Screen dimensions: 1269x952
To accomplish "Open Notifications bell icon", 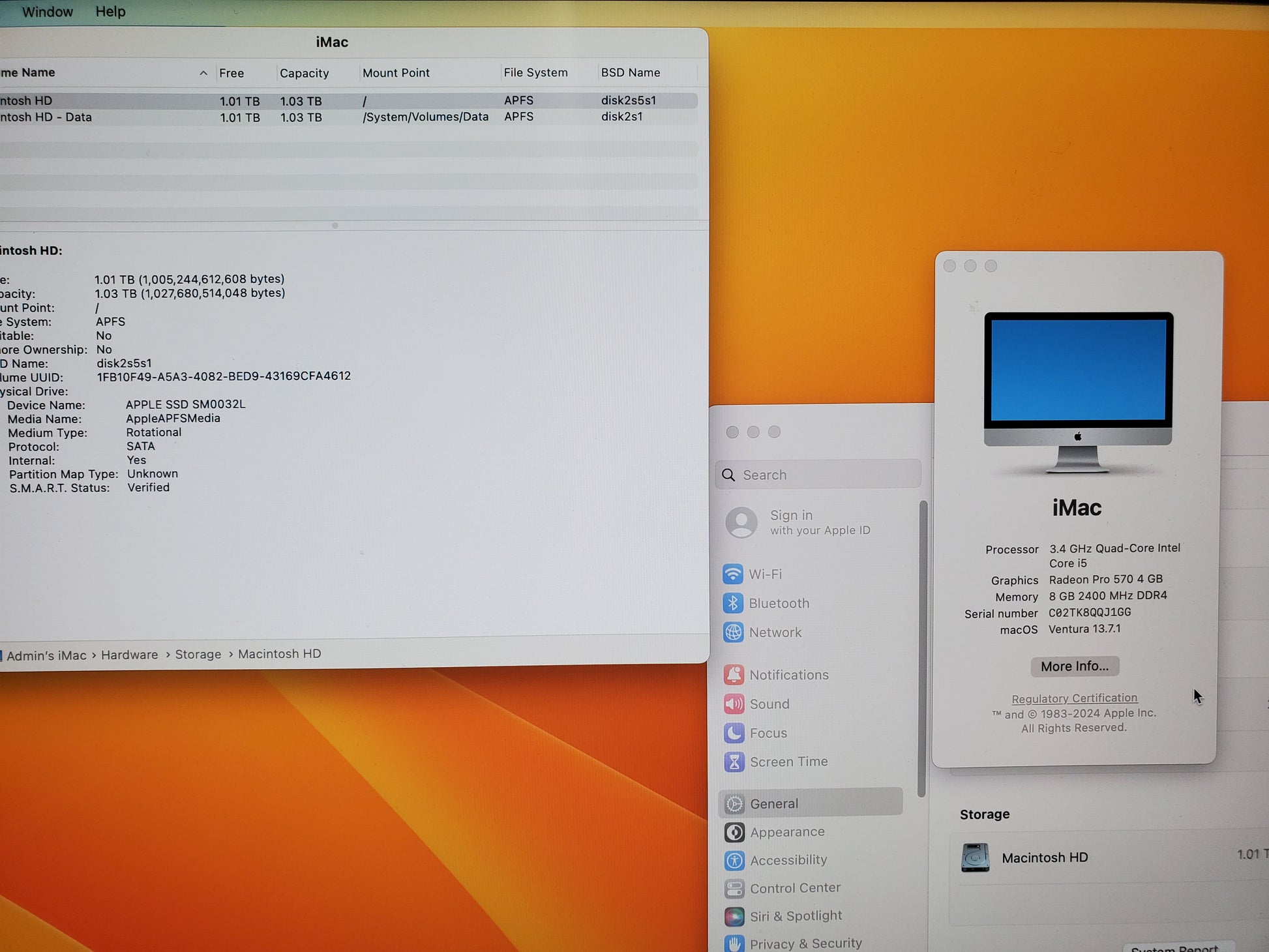I will pyautogui.click(x=734, y=675).
